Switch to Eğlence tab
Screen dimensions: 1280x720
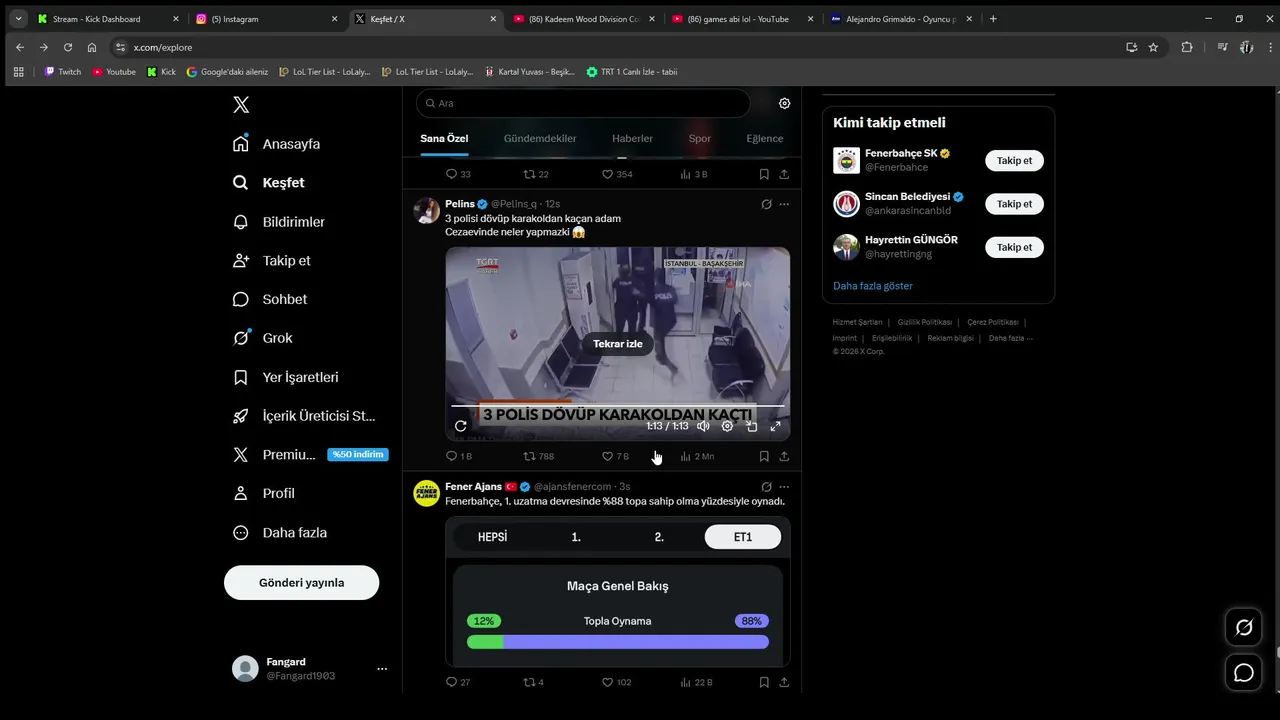[765, 139]
